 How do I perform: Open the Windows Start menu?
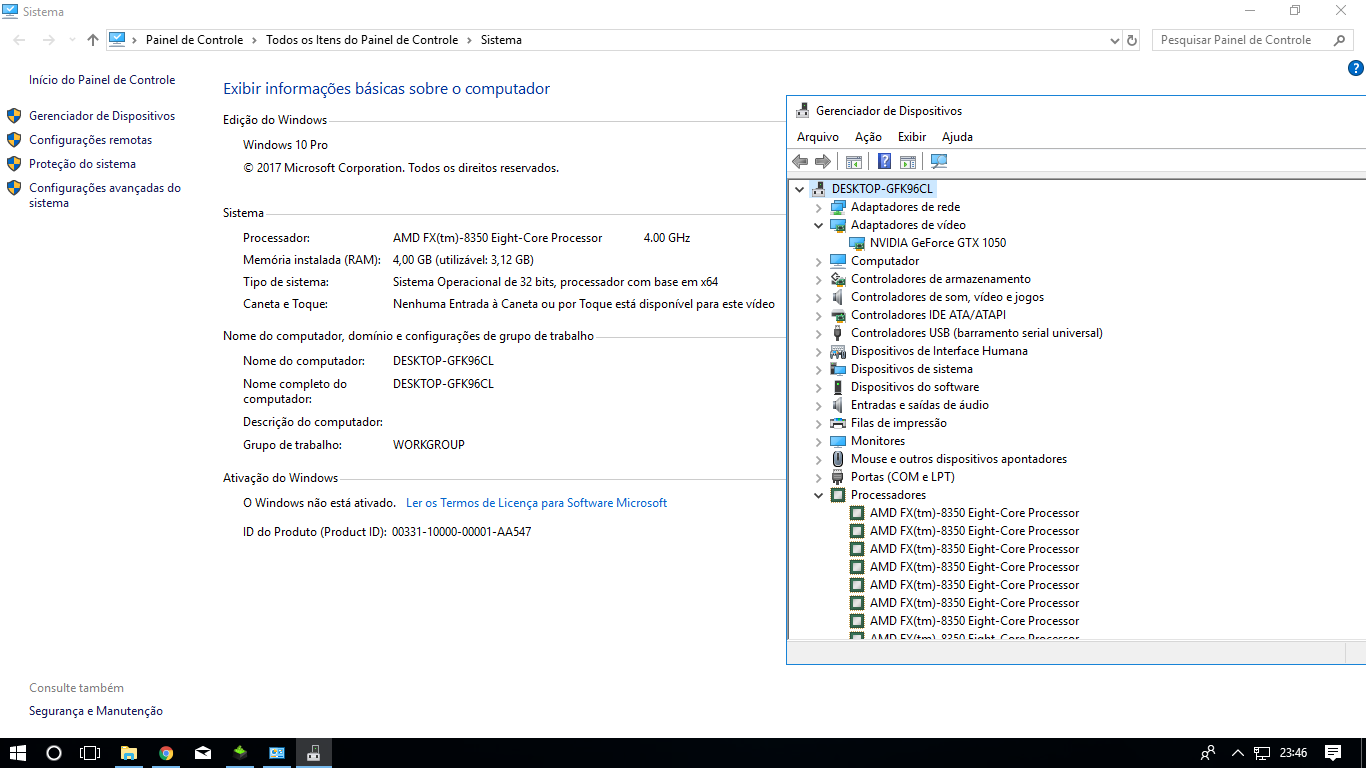coord(18,753)
